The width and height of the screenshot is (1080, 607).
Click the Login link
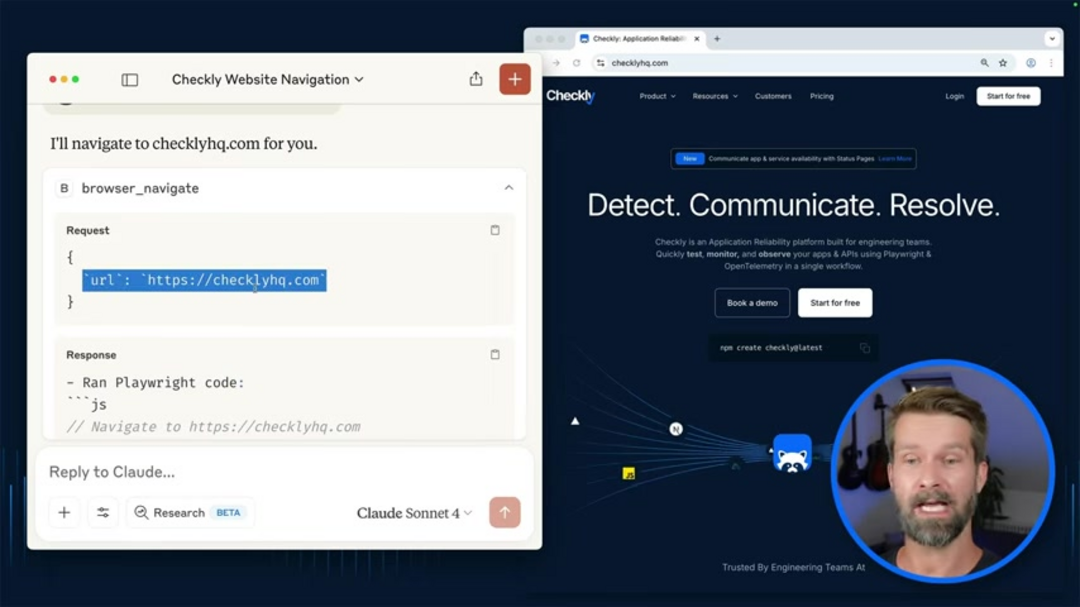[954, 97]
